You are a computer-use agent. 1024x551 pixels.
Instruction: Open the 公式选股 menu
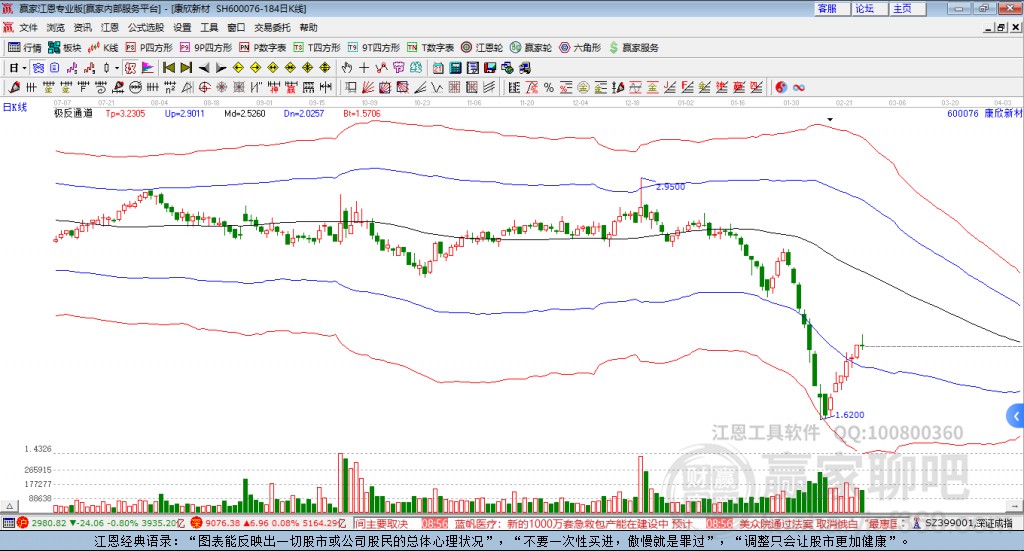tap(146, 27)
